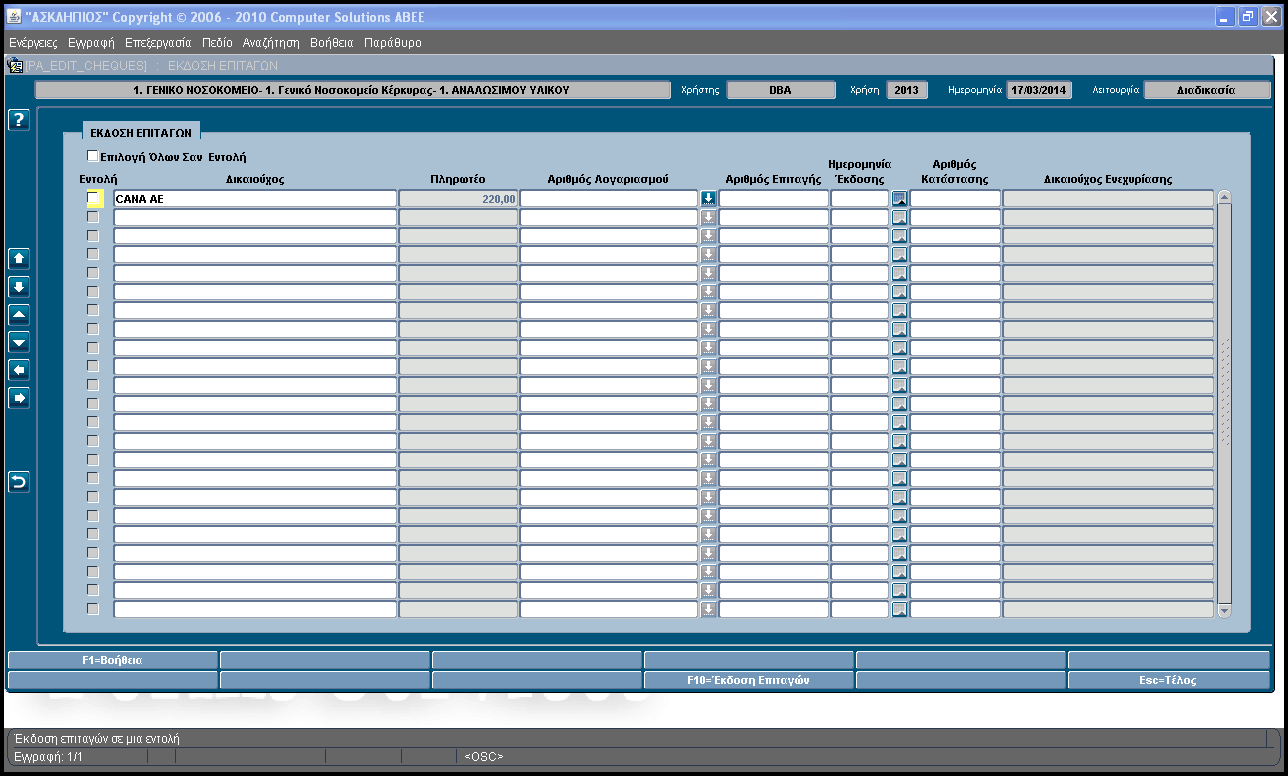The image size is (1288, 776).
Task: Click the Πληρωτέο amount 220,00
Action: coord(458,198)
